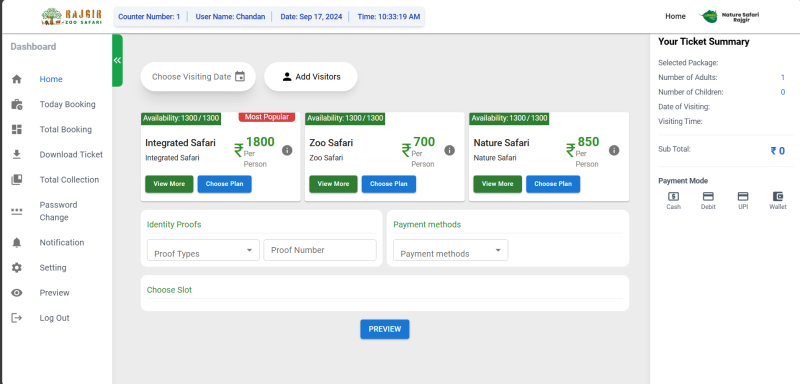Viewport: 800px width, 384px height.
Task: Click Home link in top header
Action: 675,16
